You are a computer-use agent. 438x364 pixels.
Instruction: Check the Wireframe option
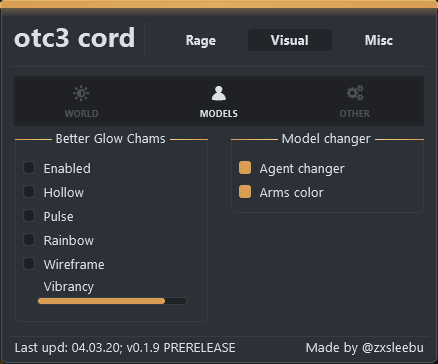tap(29, 264)
